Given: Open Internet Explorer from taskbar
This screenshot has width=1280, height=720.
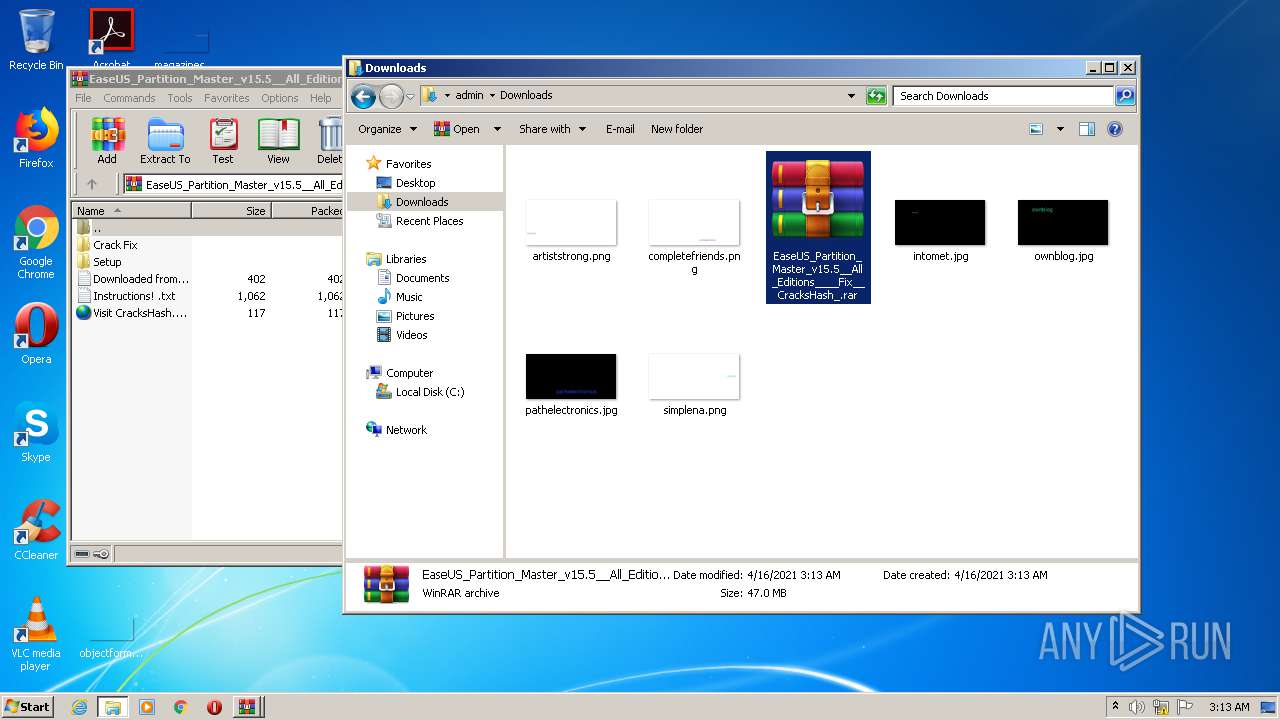Looking at the screenshot, I should point(79,707).
